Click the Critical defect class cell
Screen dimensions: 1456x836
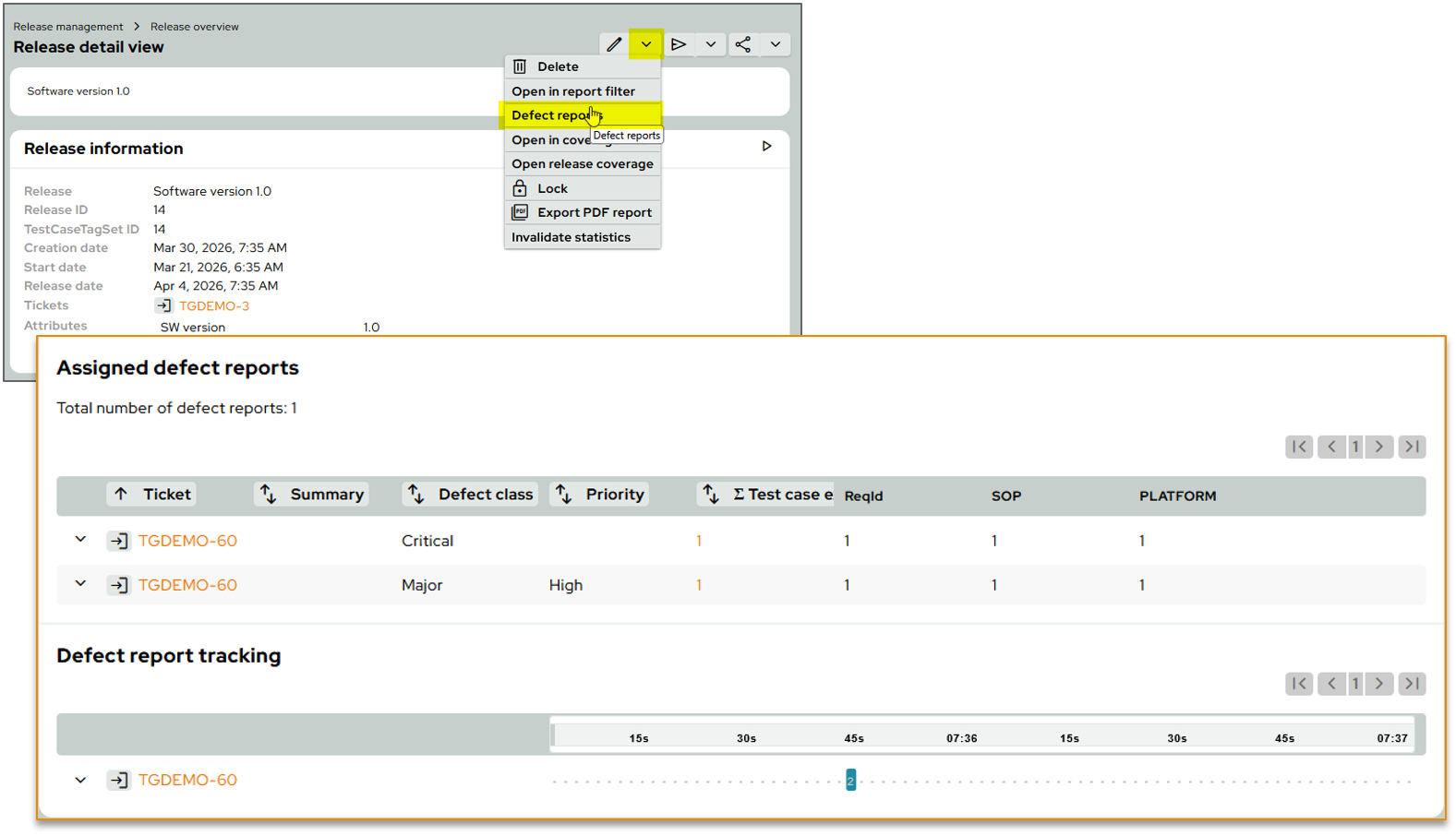click(x=427, y=541)
